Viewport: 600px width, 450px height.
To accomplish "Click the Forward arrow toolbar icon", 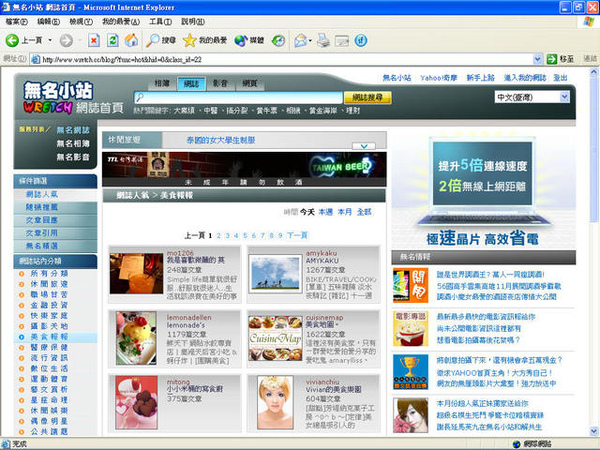I will tap(66, 40).
